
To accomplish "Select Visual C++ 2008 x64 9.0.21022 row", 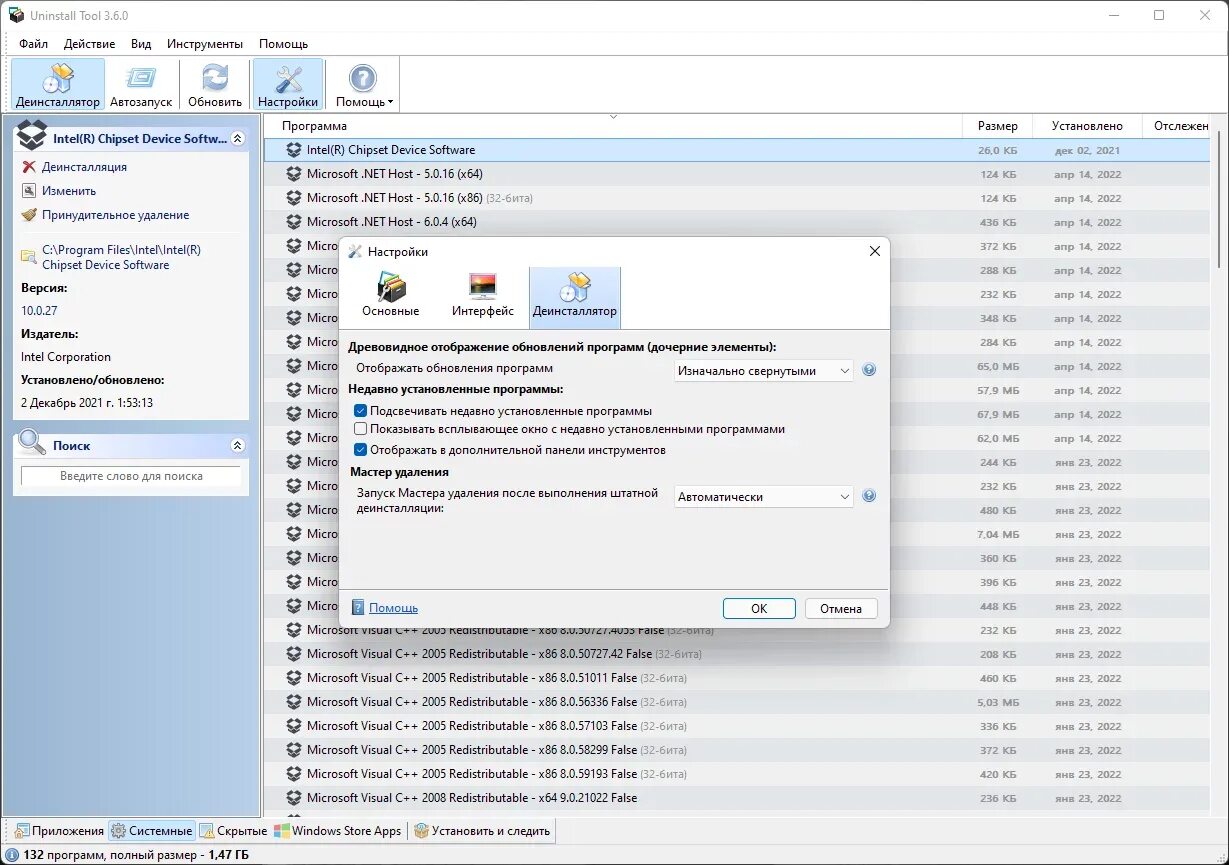I will point(737,798).
